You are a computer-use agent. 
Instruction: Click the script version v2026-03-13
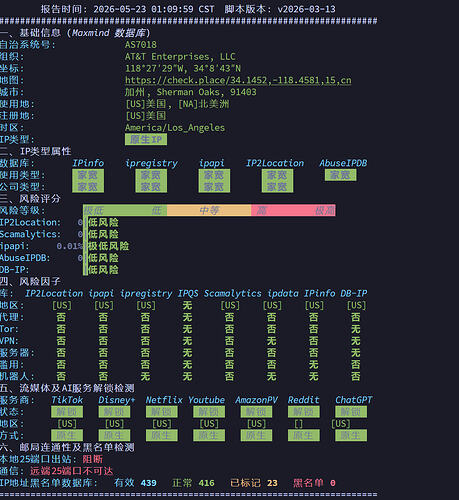pos(306,9)
